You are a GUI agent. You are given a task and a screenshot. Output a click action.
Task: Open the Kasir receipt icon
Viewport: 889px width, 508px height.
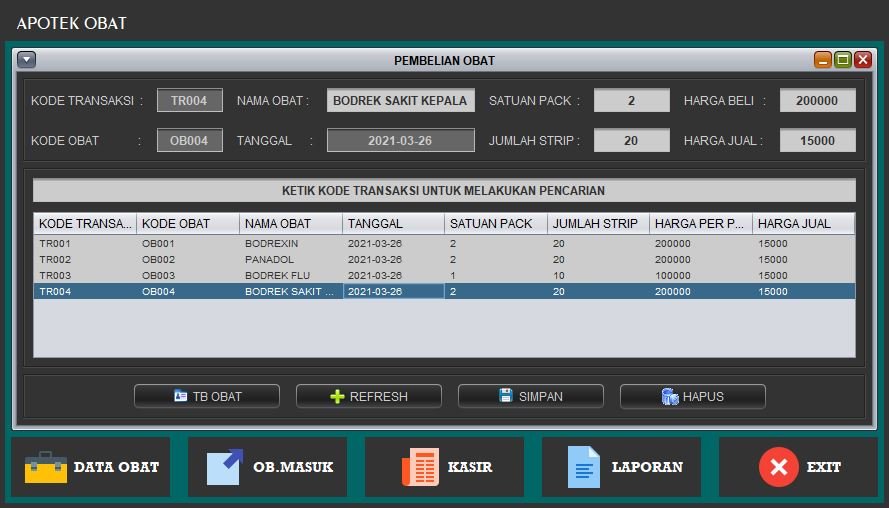click(420, 467)
